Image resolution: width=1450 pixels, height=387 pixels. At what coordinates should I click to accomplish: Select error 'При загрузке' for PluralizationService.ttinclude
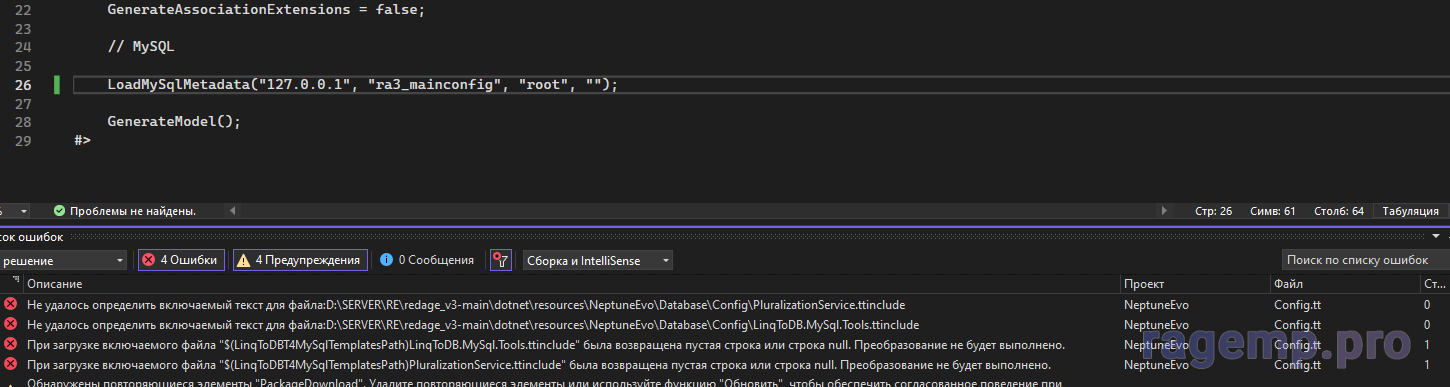538,364
